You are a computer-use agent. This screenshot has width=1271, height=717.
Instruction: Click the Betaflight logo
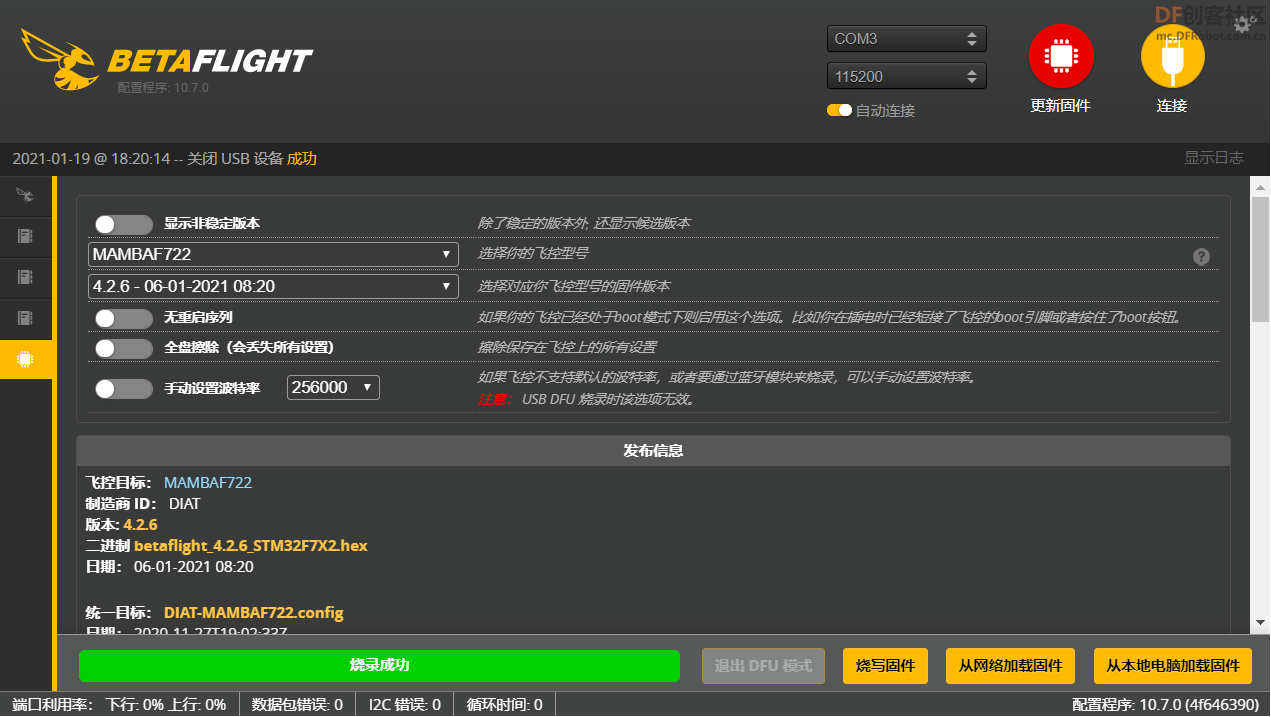(165, 58)
